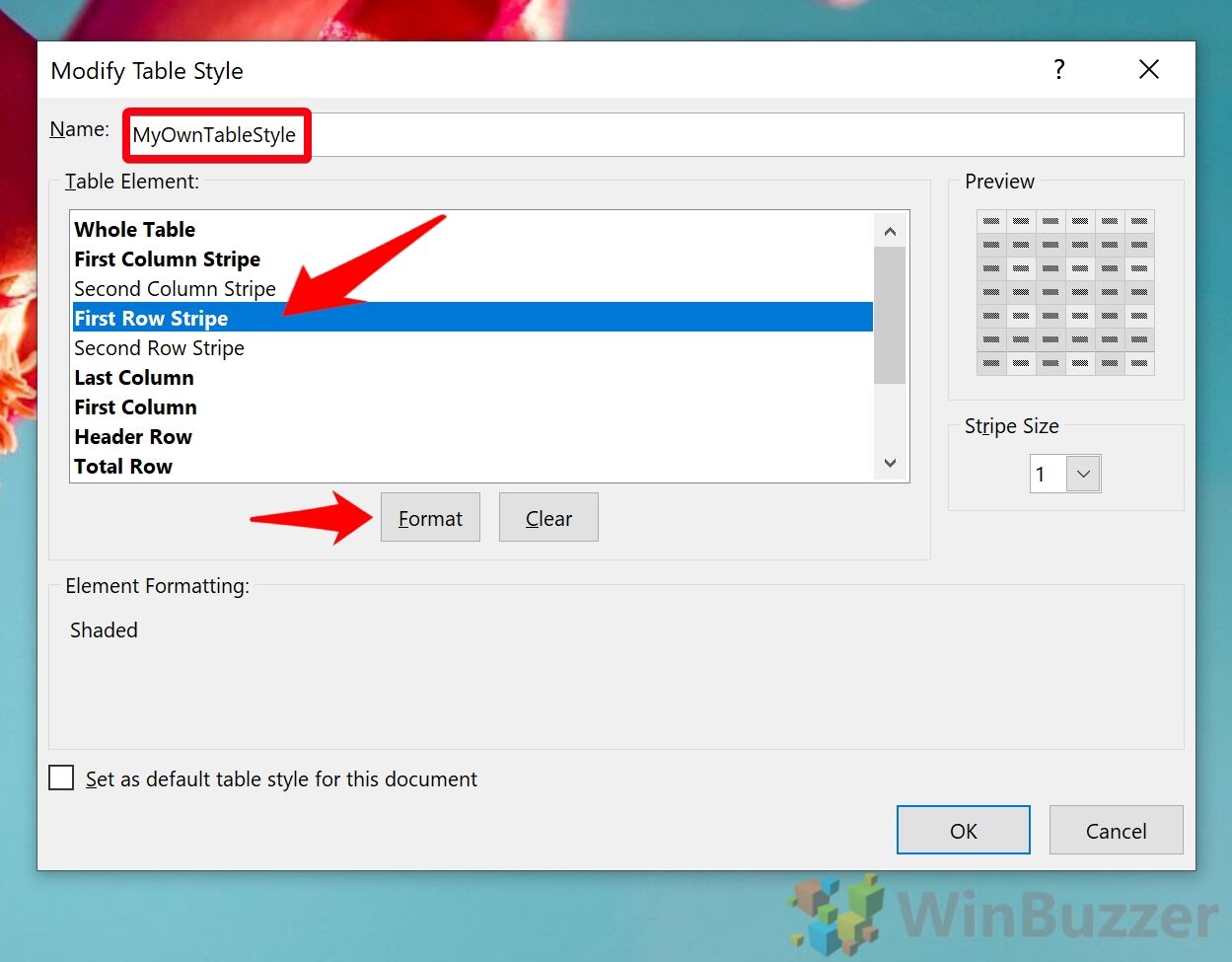Enable set as default table style checkbox
Viewport: 1232px width, 962px height.
point(62,778)
